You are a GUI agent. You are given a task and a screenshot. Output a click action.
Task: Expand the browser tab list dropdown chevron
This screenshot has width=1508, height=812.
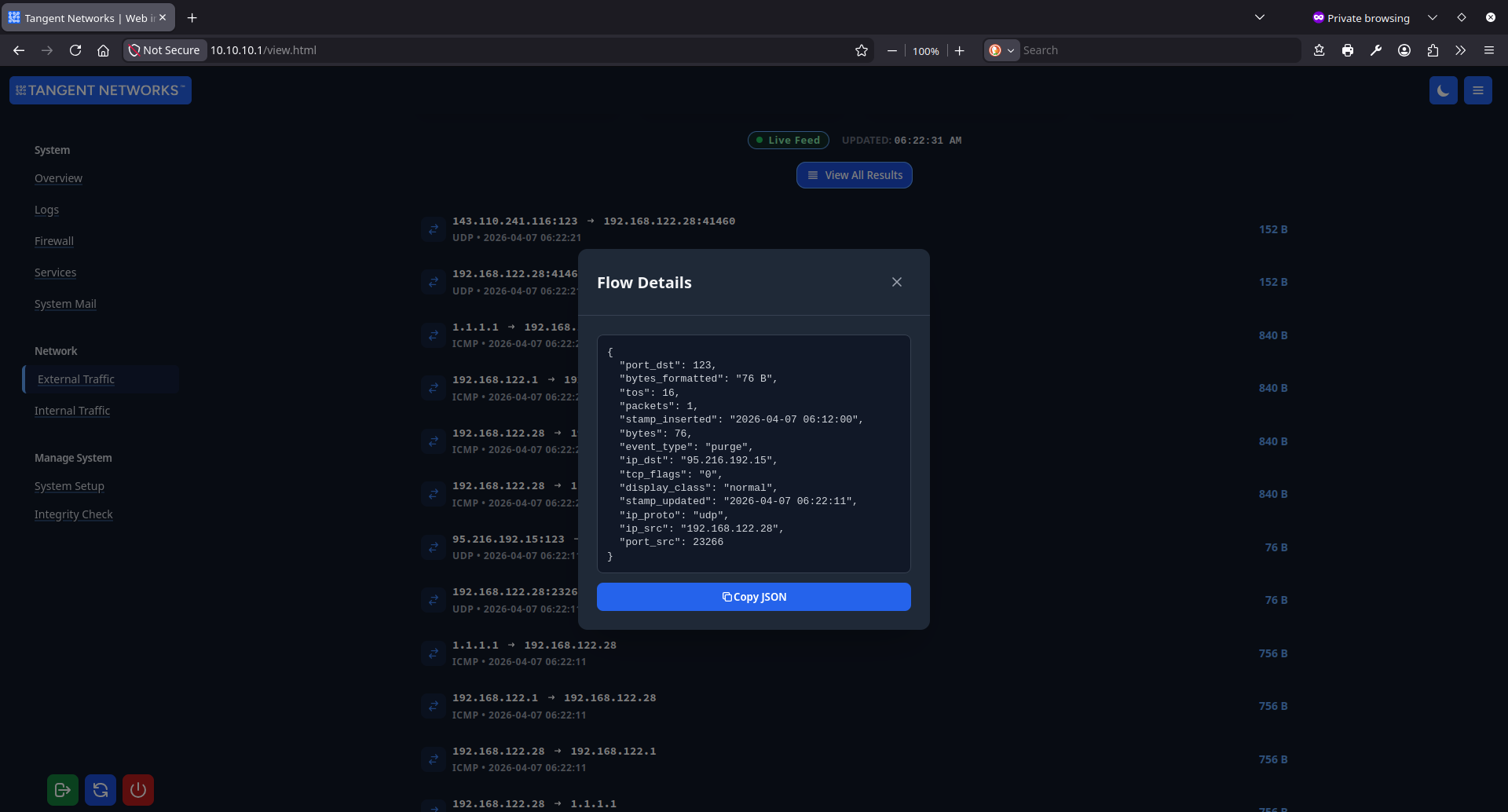click(1260, 16)
